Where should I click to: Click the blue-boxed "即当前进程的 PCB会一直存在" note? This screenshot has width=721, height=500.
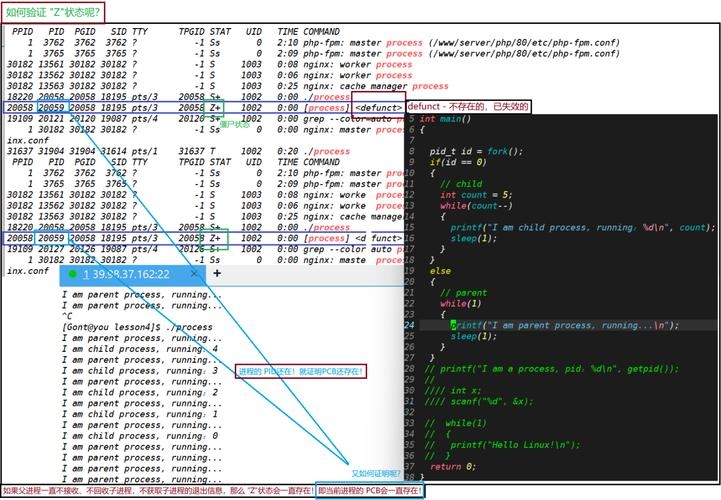click(370, 491)
